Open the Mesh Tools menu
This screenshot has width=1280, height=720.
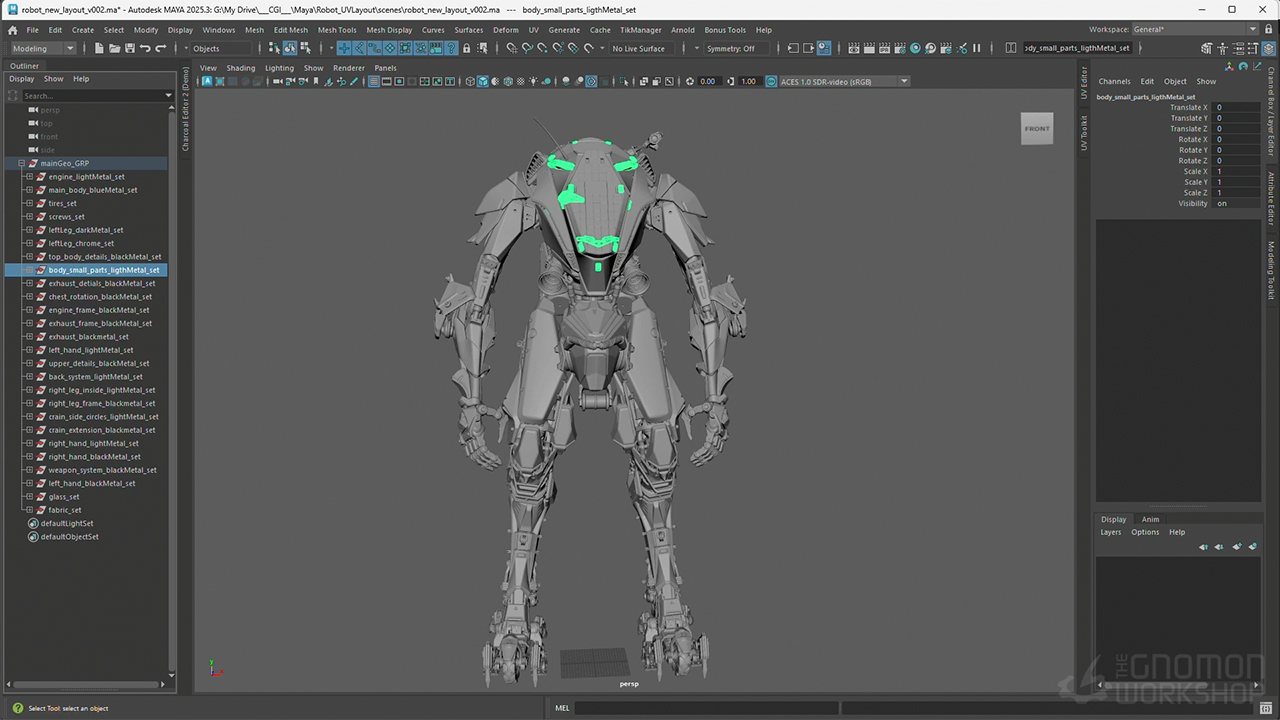[x=337, y=30]
